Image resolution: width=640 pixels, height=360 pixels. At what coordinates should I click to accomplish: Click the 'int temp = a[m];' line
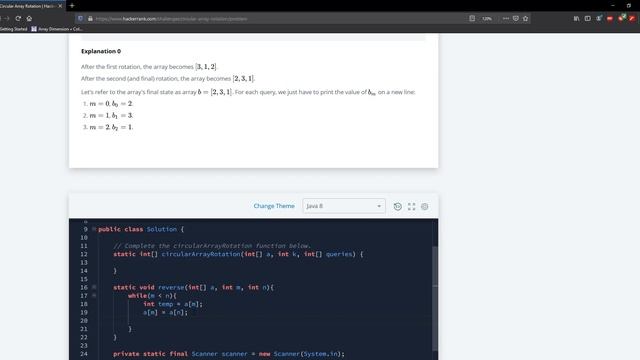(x=173, y=304)
